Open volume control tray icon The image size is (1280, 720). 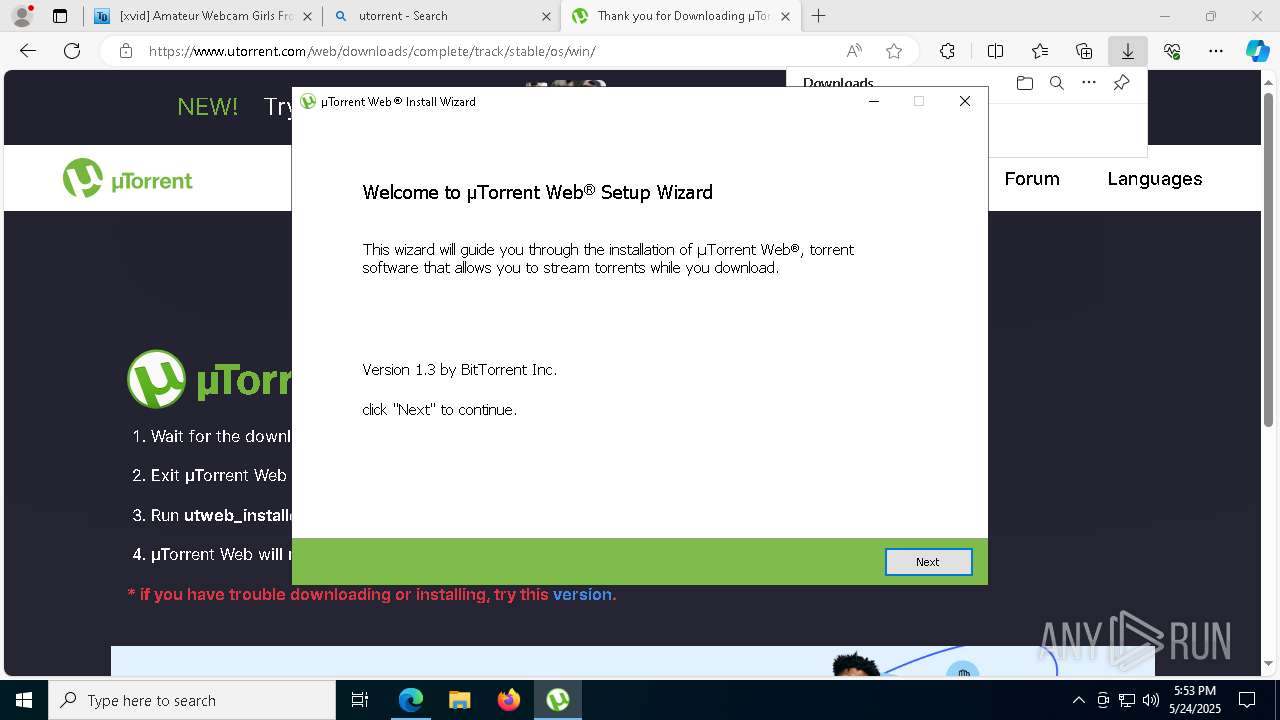(x=1151, y=700)
